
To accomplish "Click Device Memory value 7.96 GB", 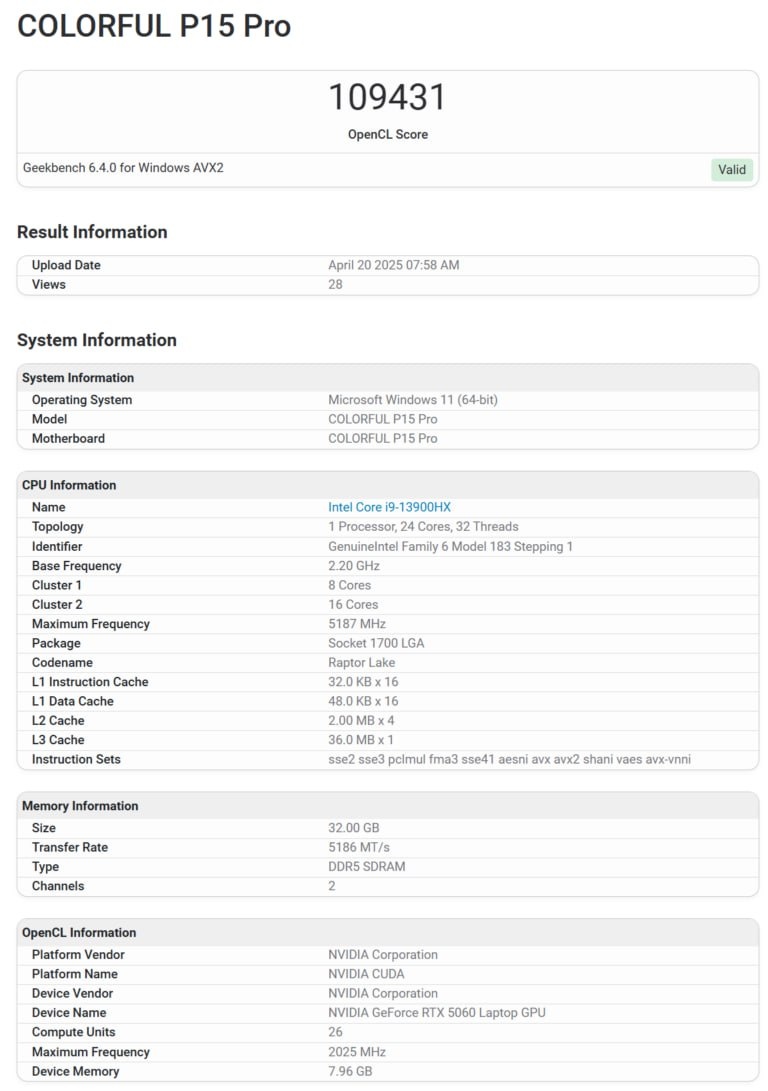I will [x=350, y=1072].
